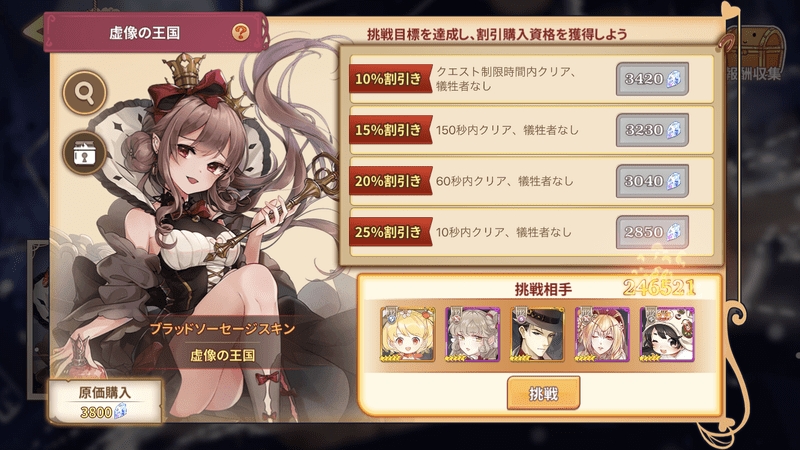The height and width of the screenshot is (450, 800).
Task: Select the gray-haired opponent portrait
Action: coord(472,335)
